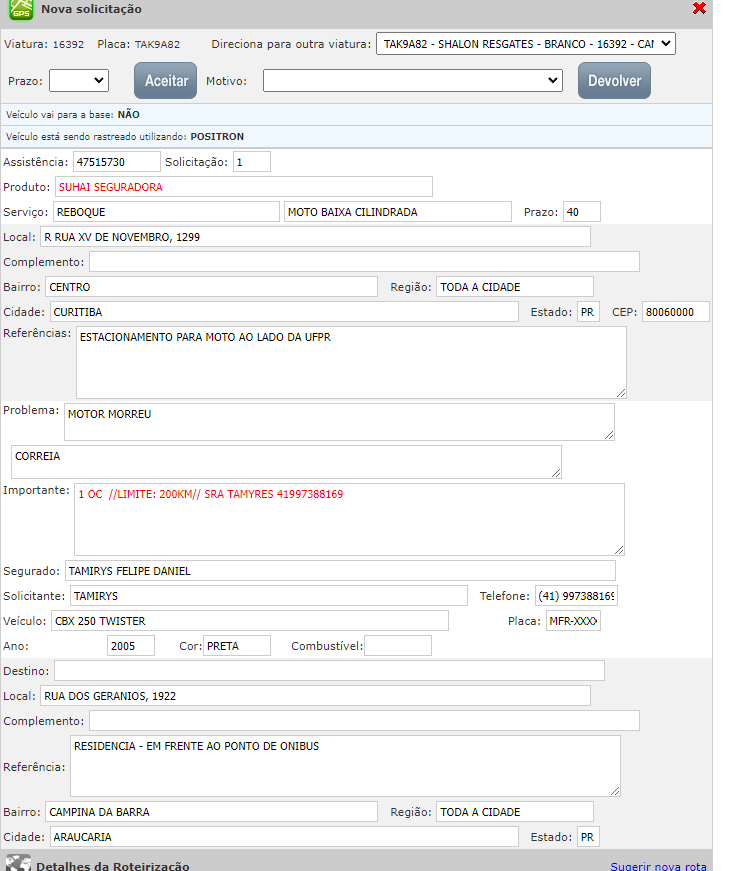Open the Motivo dropdown

[x=413, y=81]
